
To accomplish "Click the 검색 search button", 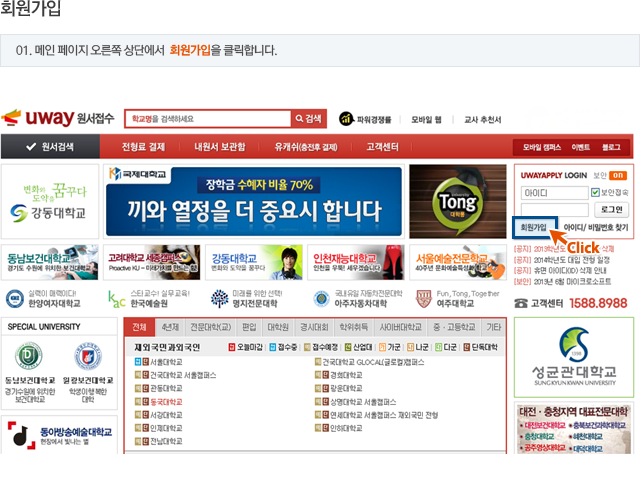I will click(x=309, y=119).
